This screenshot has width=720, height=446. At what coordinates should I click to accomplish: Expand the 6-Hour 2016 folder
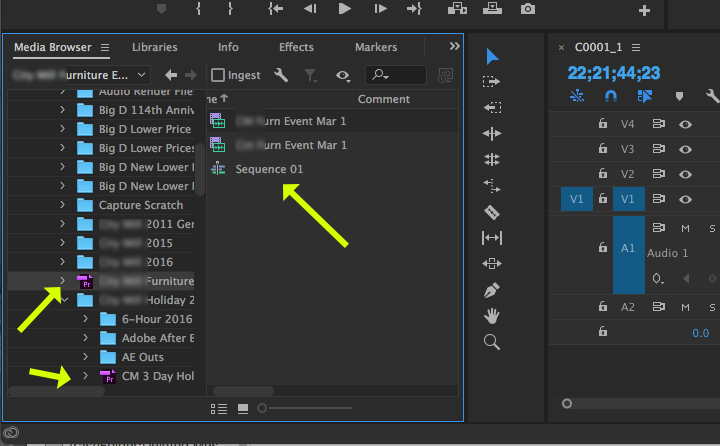[x=85, y=318]
